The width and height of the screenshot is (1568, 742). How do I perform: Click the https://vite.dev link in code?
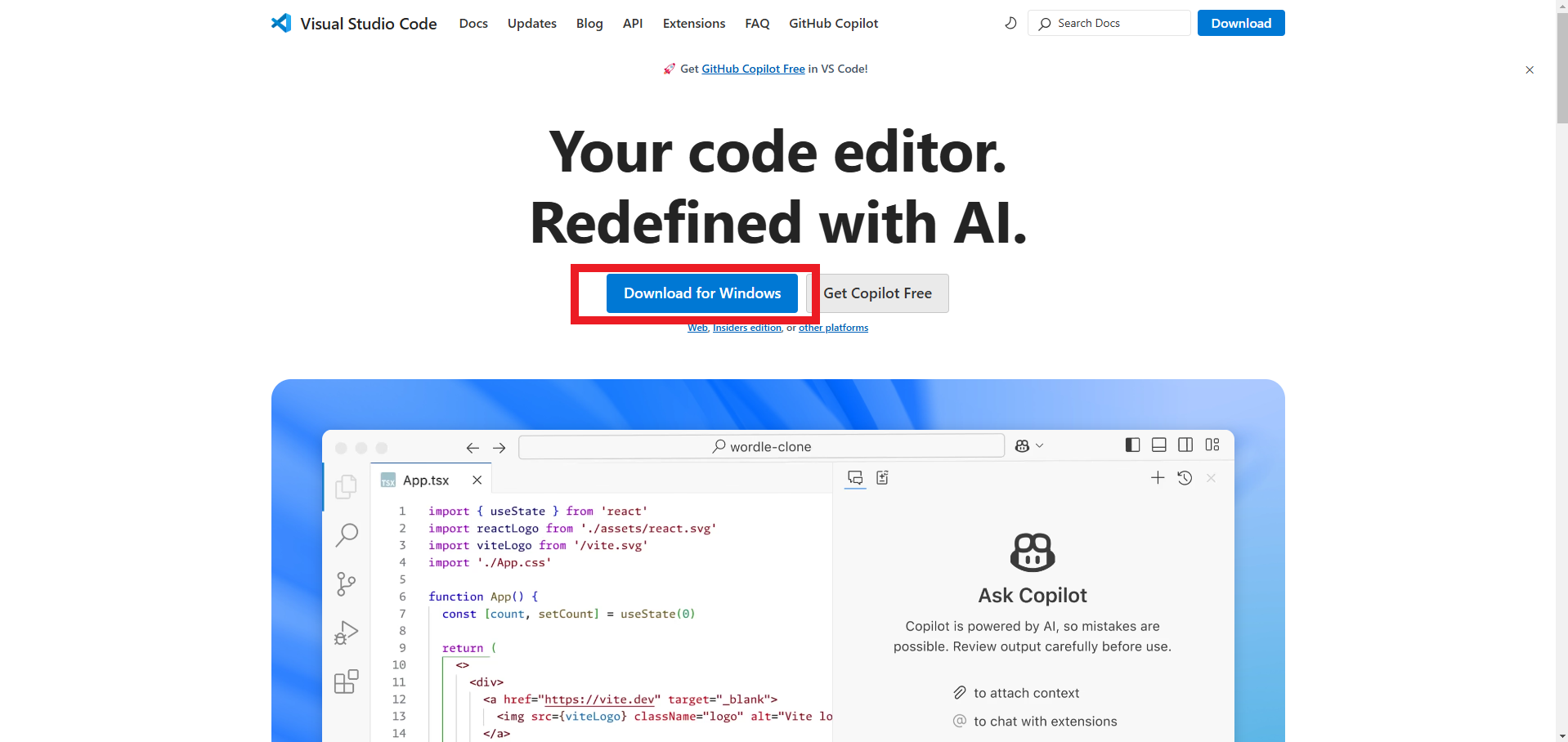click(599, 700)
